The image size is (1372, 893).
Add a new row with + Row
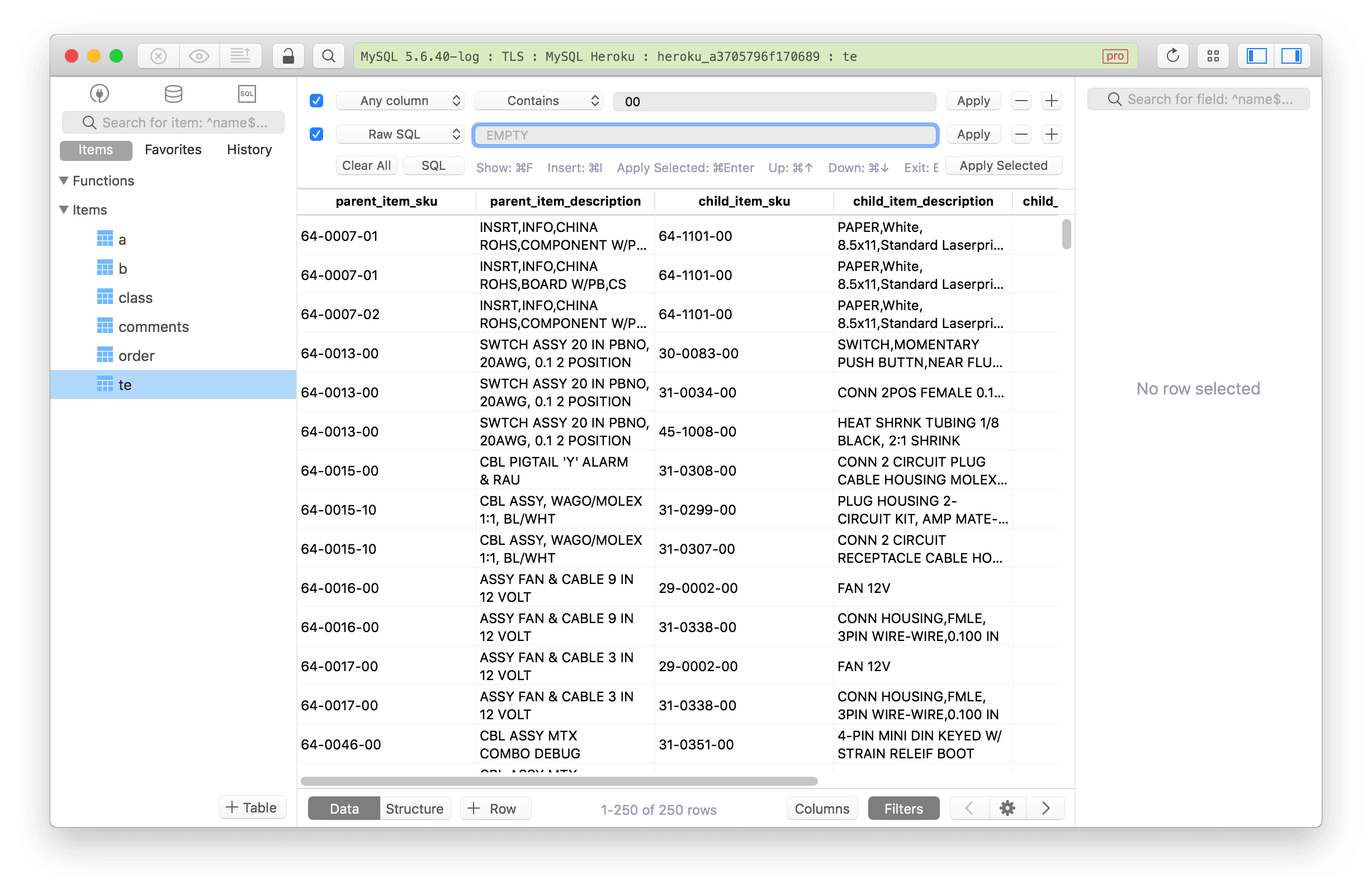click(495, 809)
